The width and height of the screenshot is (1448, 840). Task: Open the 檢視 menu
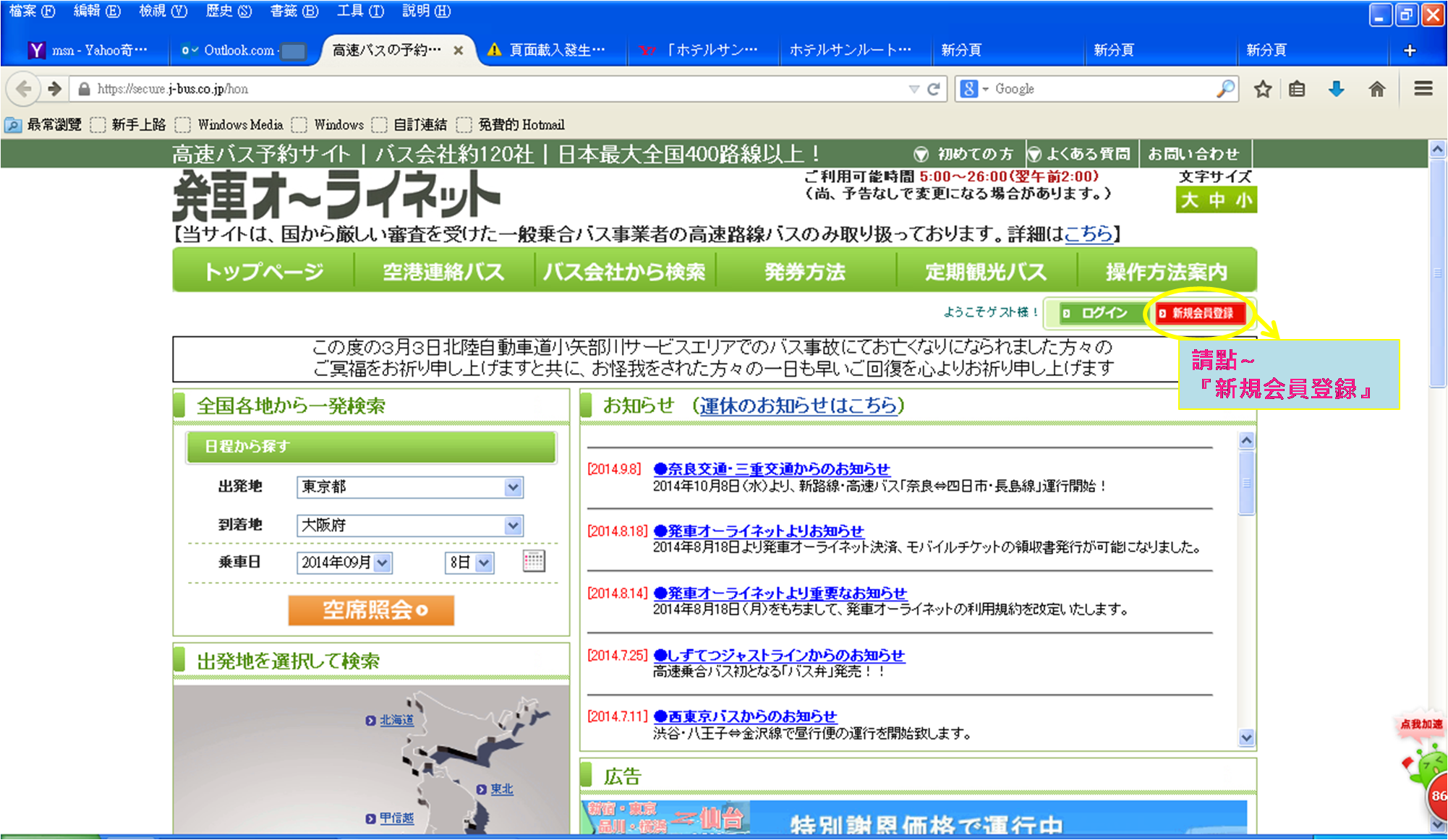click(x=163, y=11)
